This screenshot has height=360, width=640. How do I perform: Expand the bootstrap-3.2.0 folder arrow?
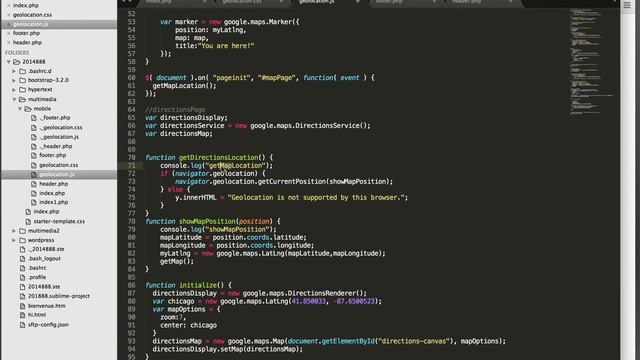14,80
